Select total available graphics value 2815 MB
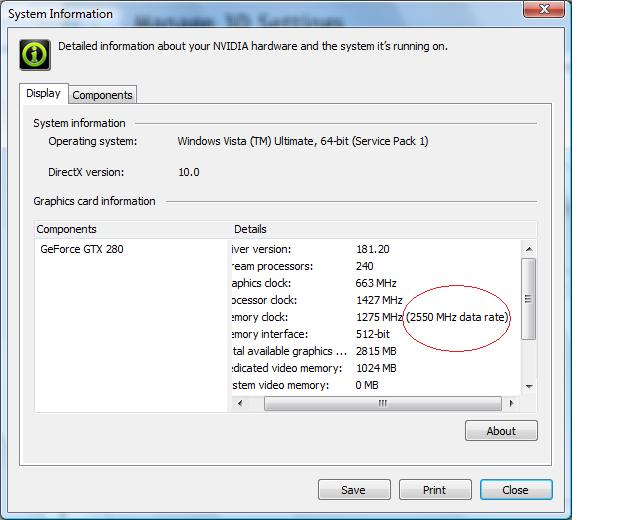 (x=376, y=351)
